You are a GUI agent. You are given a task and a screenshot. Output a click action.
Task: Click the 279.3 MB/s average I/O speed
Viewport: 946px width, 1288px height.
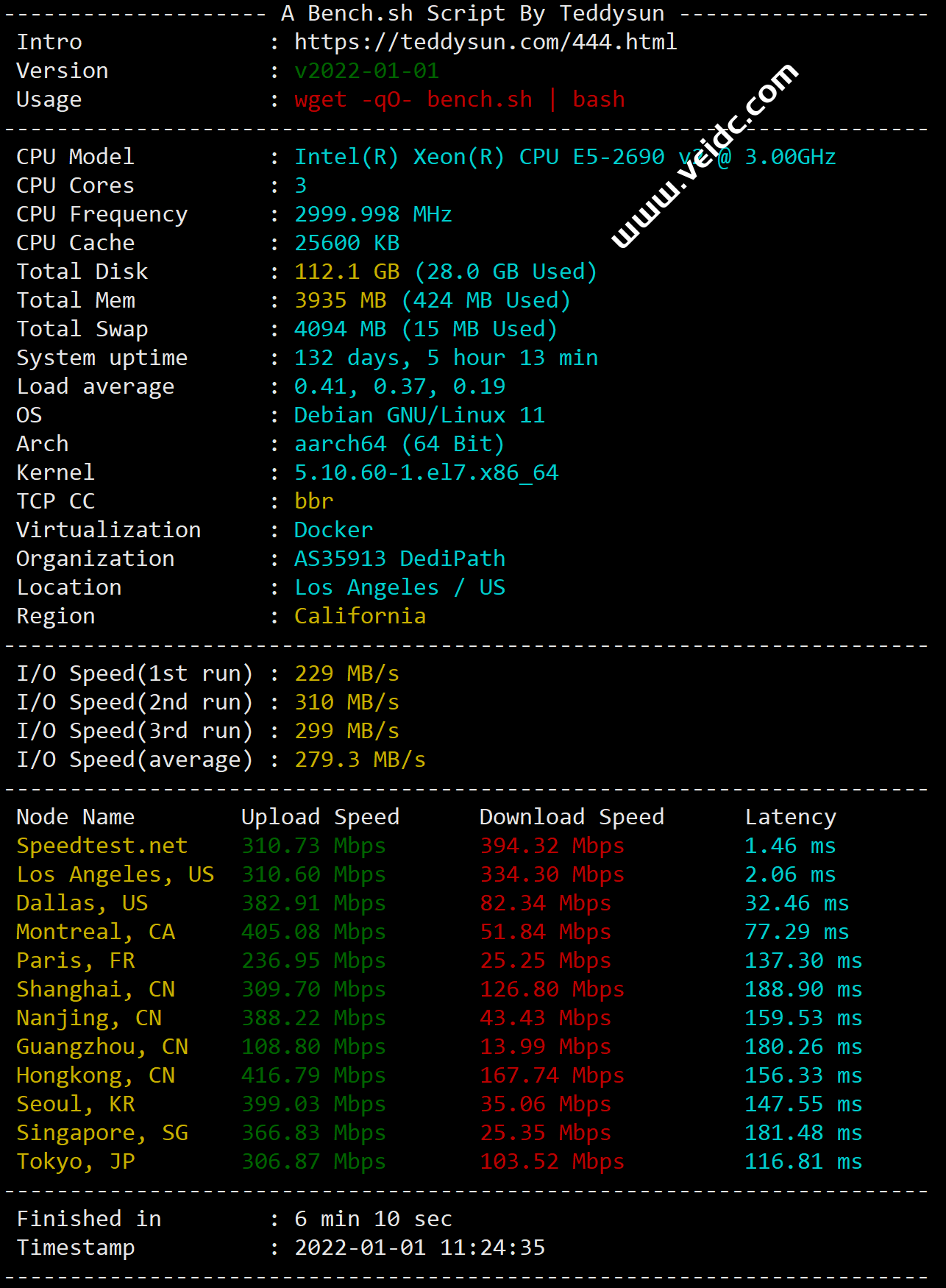coord(360,760)
